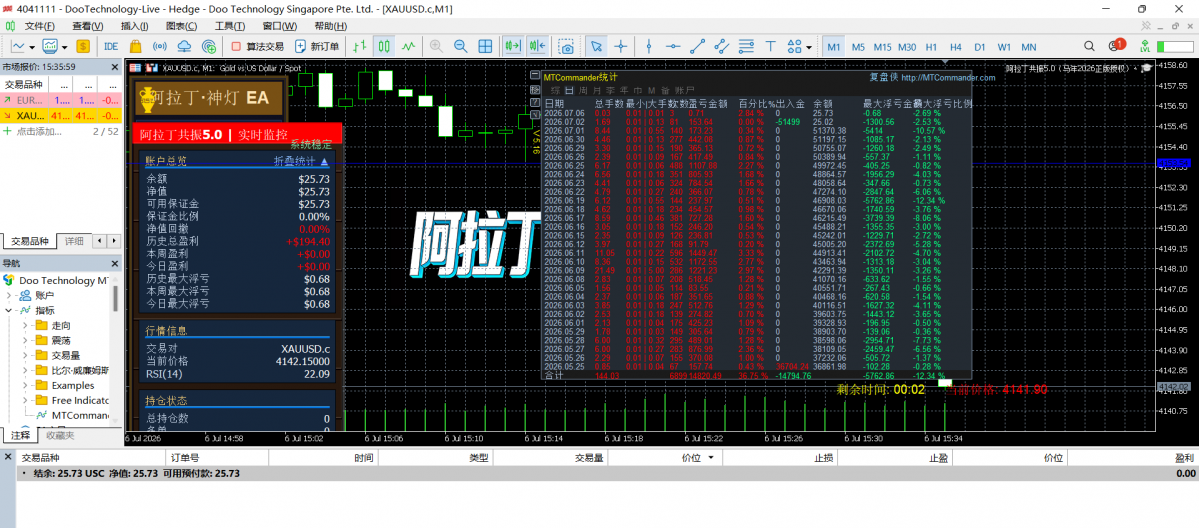This screenshot has height=528, width=1199.
Task: Select Free Indicators folder in Navigator
Action: pos(73,400)
